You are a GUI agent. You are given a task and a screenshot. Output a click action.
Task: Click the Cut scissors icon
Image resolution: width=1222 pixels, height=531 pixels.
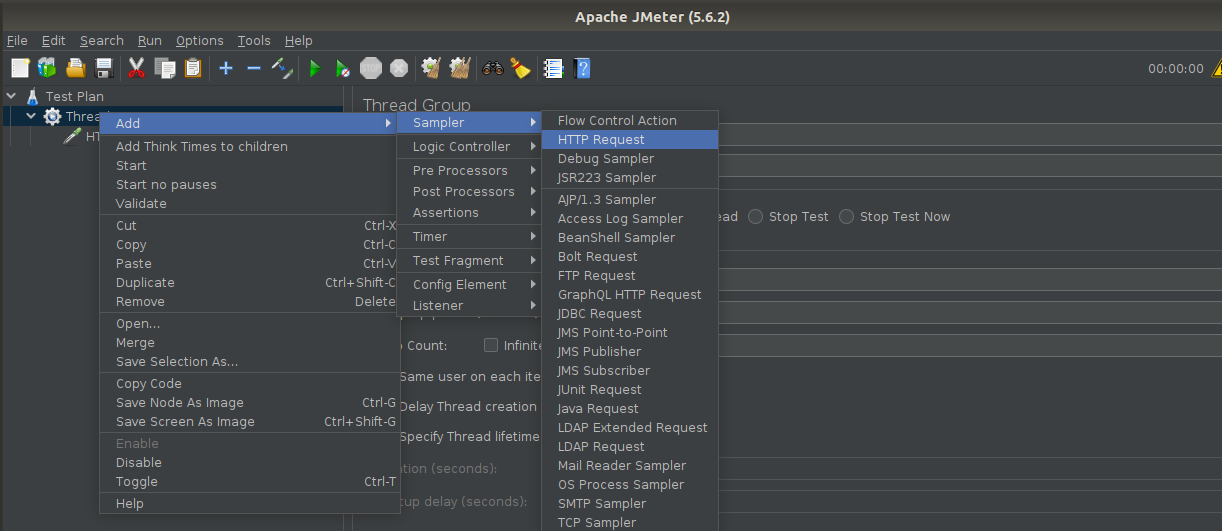(137, 68)
